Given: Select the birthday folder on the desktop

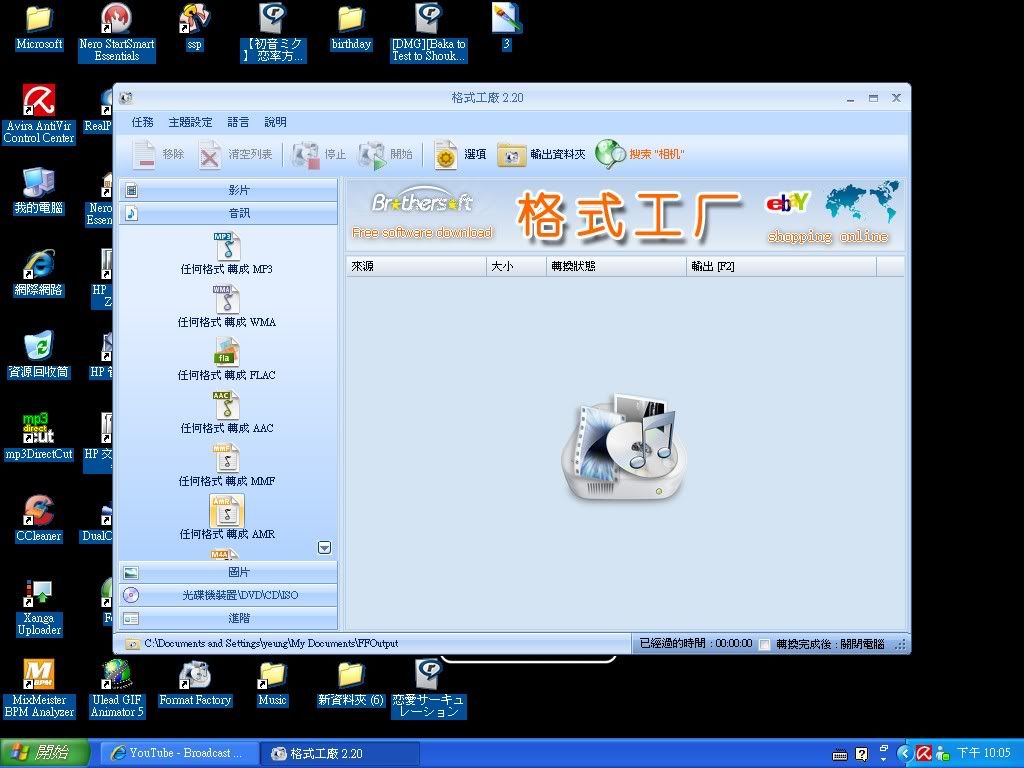Looking at the screenshot, I should (x=351, y=28).
